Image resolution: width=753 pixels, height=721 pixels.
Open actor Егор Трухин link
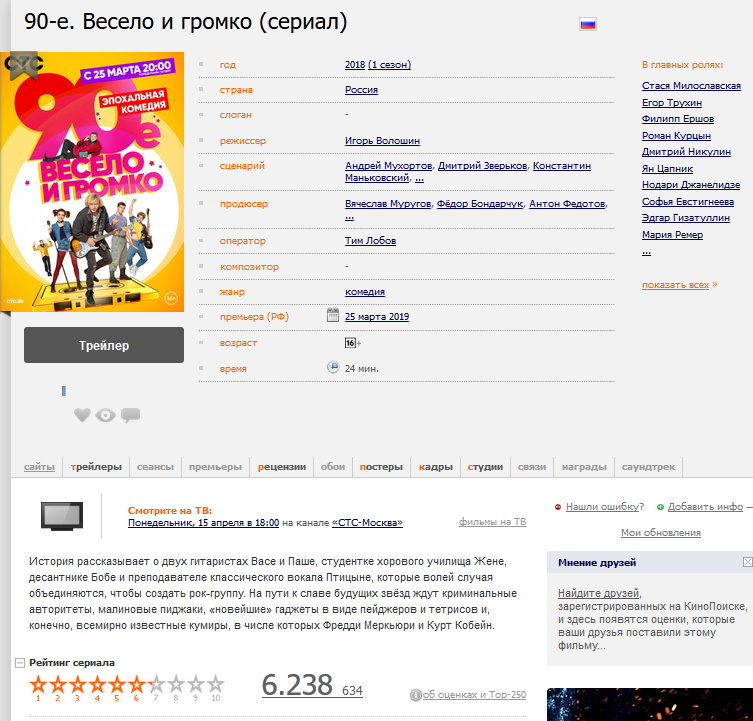(x=672, y=102)
